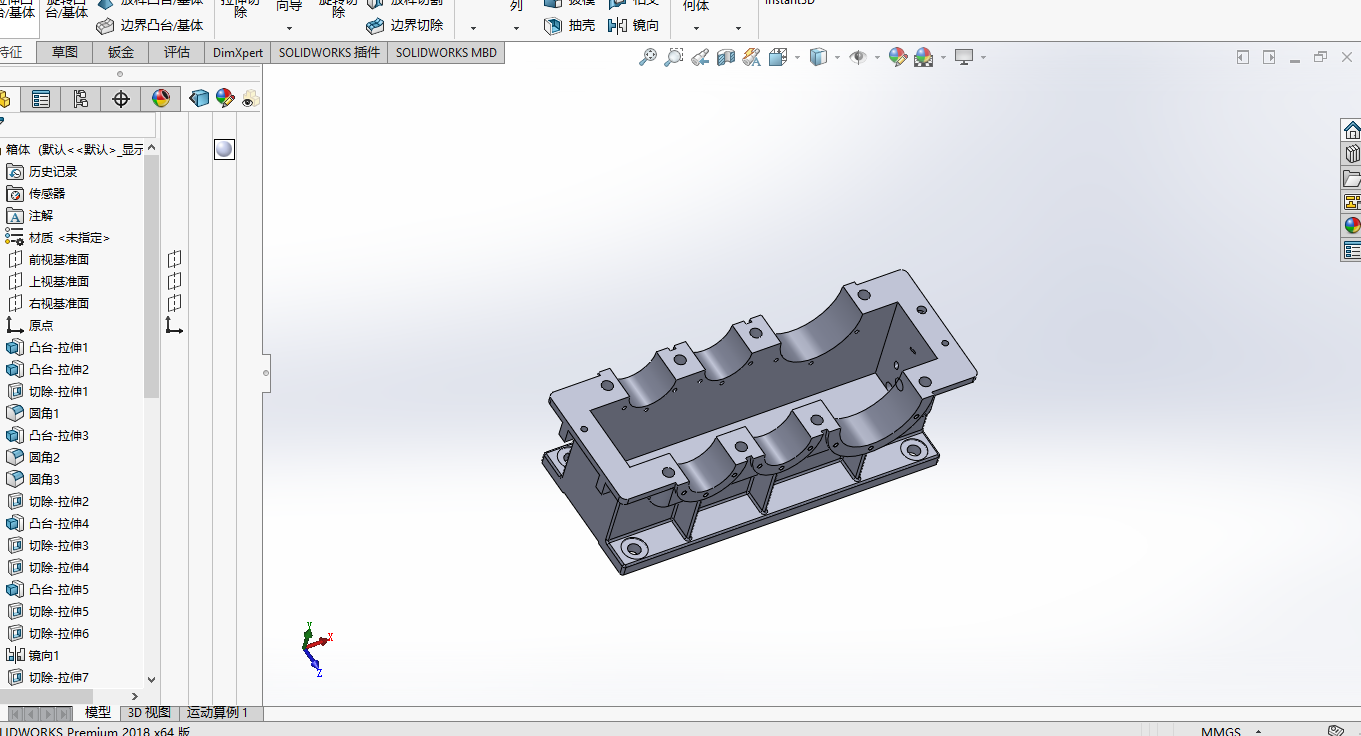Switch to the 钣金 (Sheet Metal) tab

click(121, 52)
